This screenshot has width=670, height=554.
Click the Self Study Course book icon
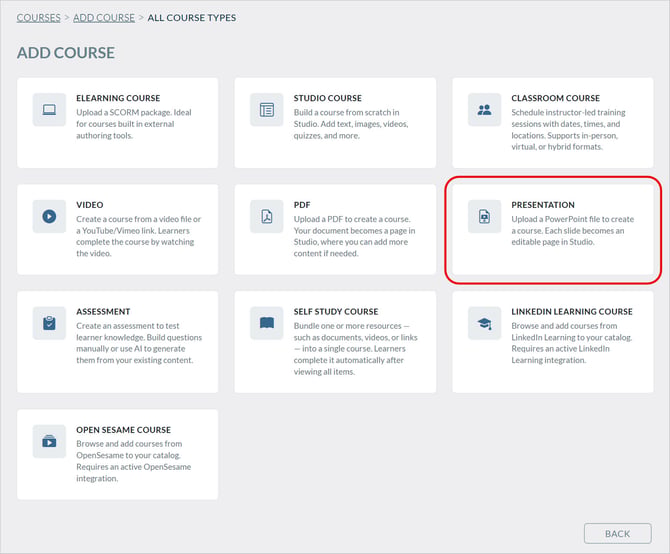click(267, 323)
